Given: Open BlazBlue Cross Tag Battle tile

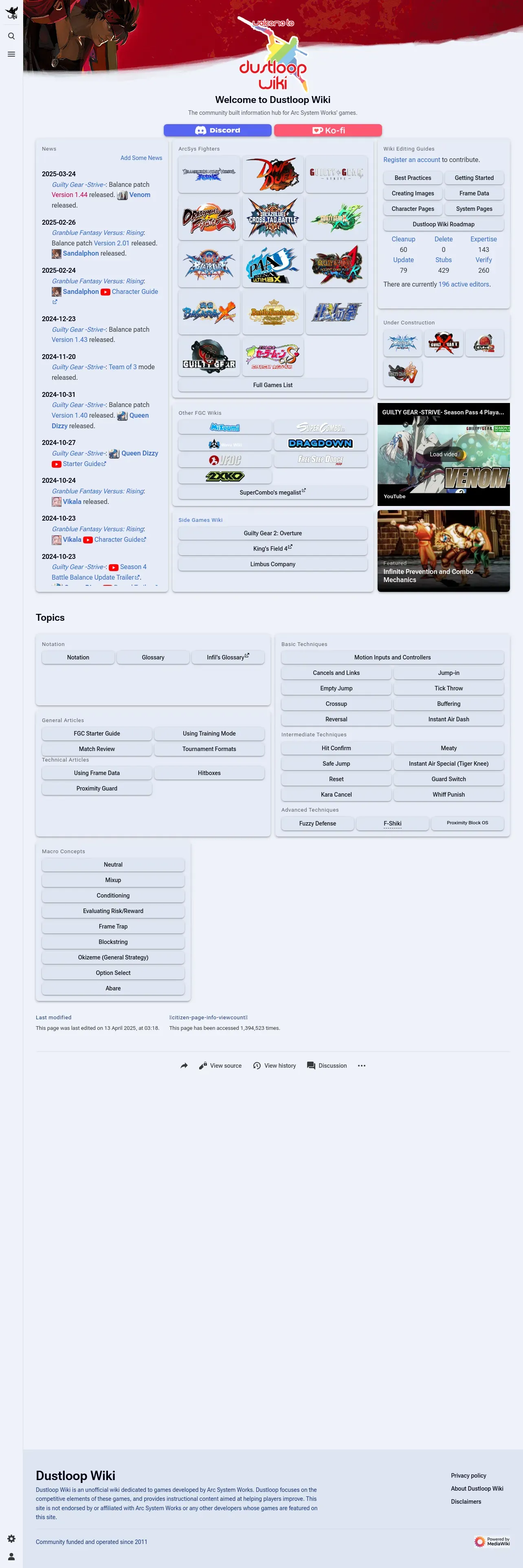Looking at the screenshot, I should (x=273, y=218).
